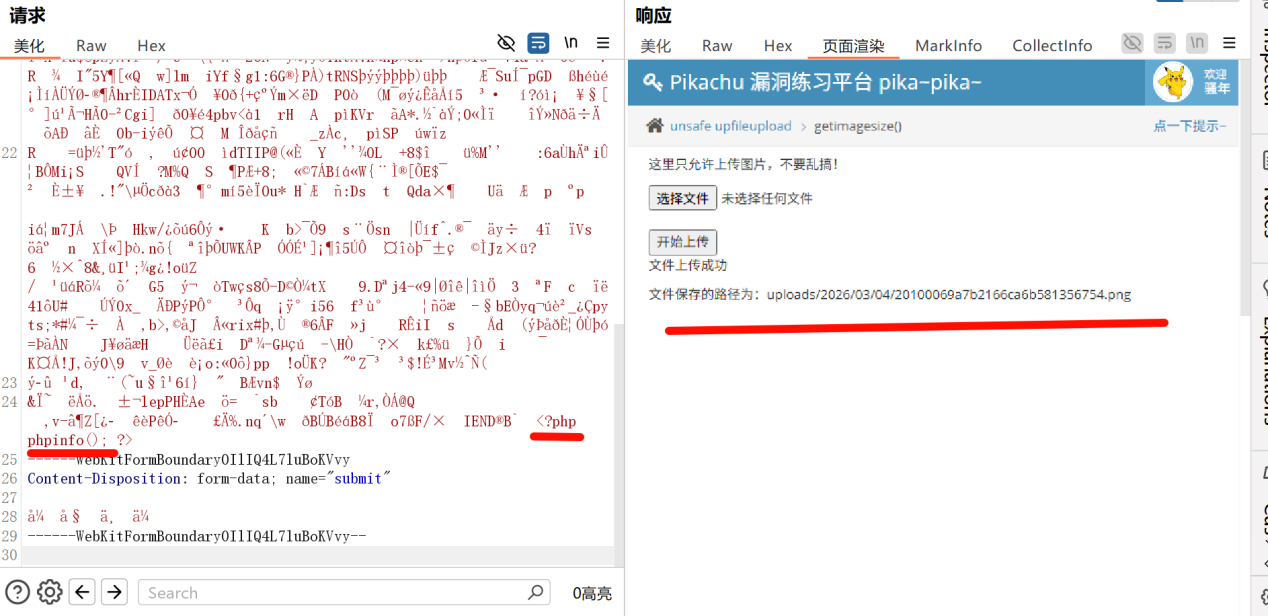
Task: Click the 请求 panel title
Action: (x=27, y=14)
